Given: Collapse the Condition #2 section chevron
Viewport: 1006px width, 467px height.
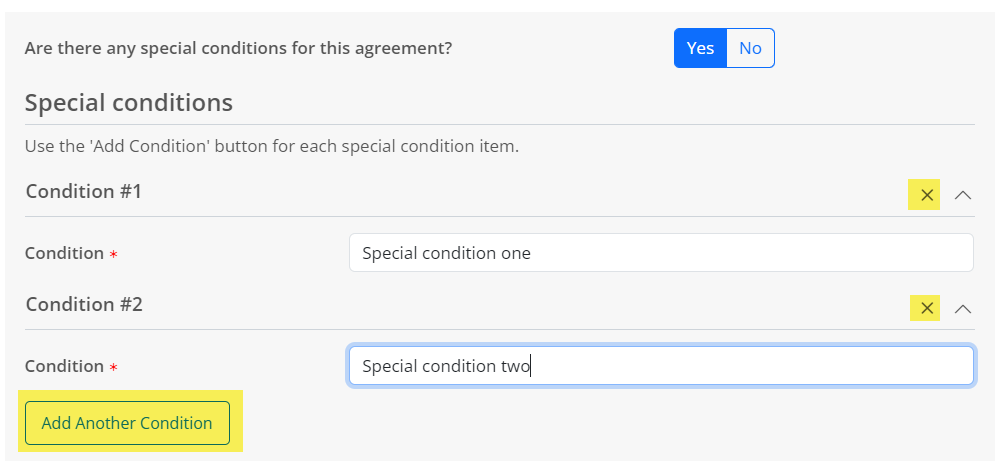Looking at the screenshot, I should [963, 308].
